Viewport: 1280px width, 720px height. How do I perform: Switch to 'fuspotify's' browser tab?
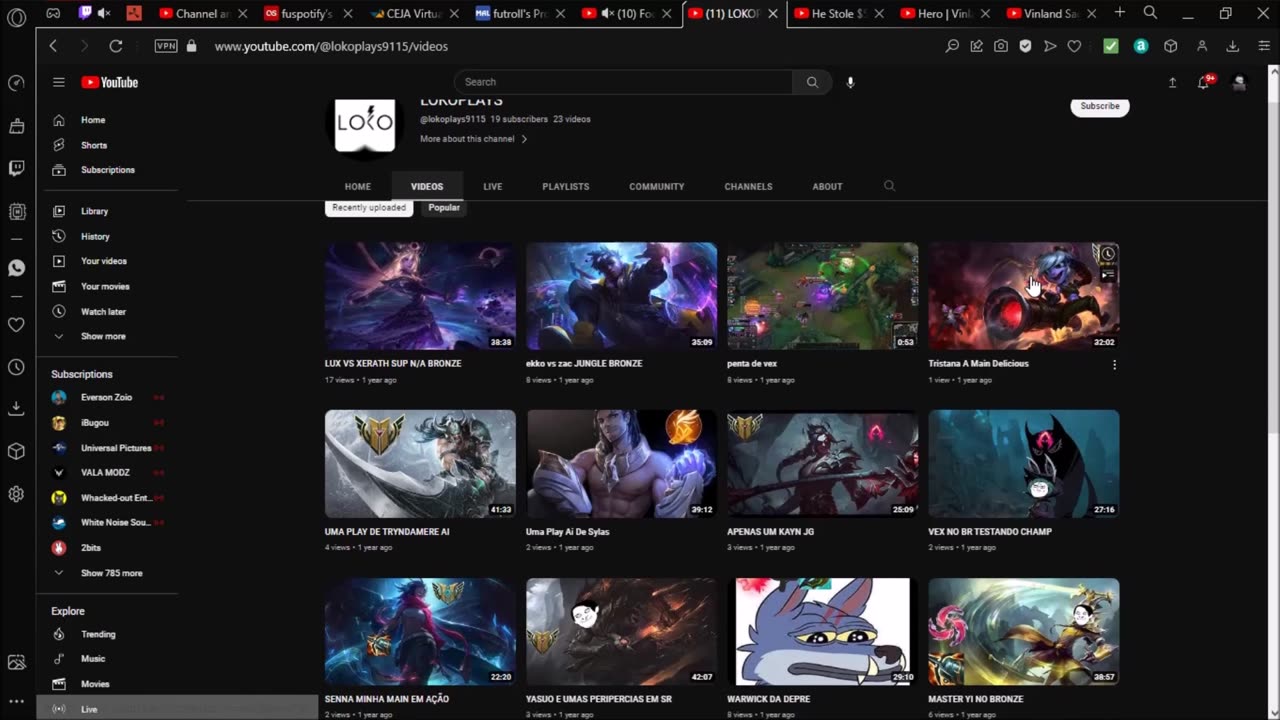point(306,14)
